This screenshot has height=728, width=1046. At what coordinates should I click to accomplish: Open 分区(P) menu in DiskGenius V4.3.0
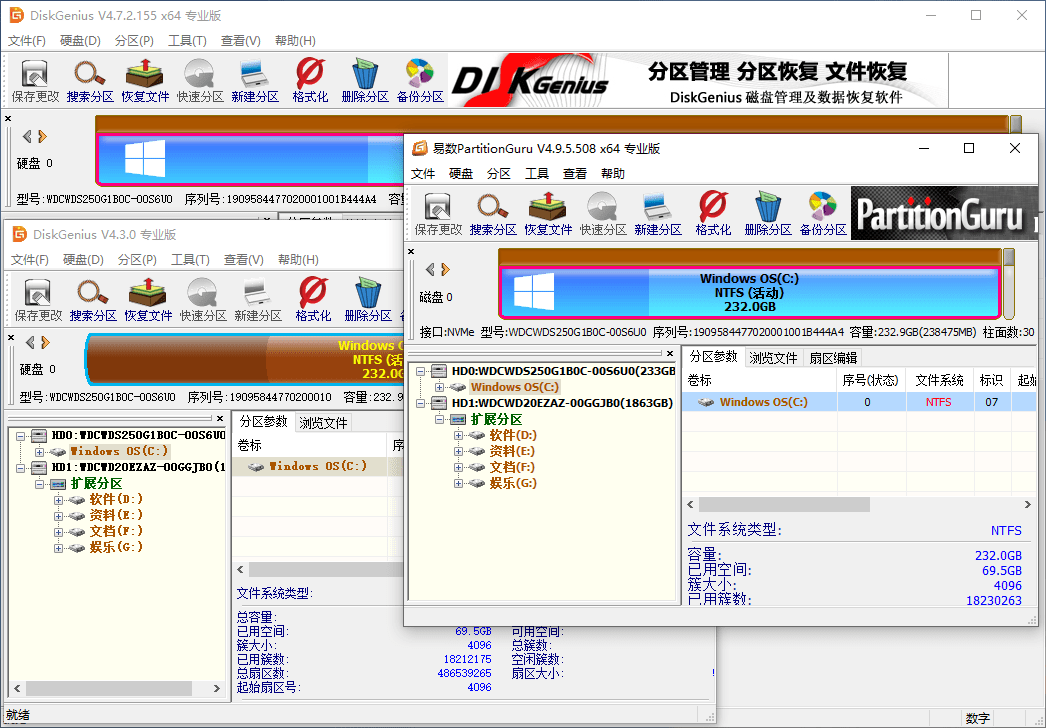click(x=137, y=260)
